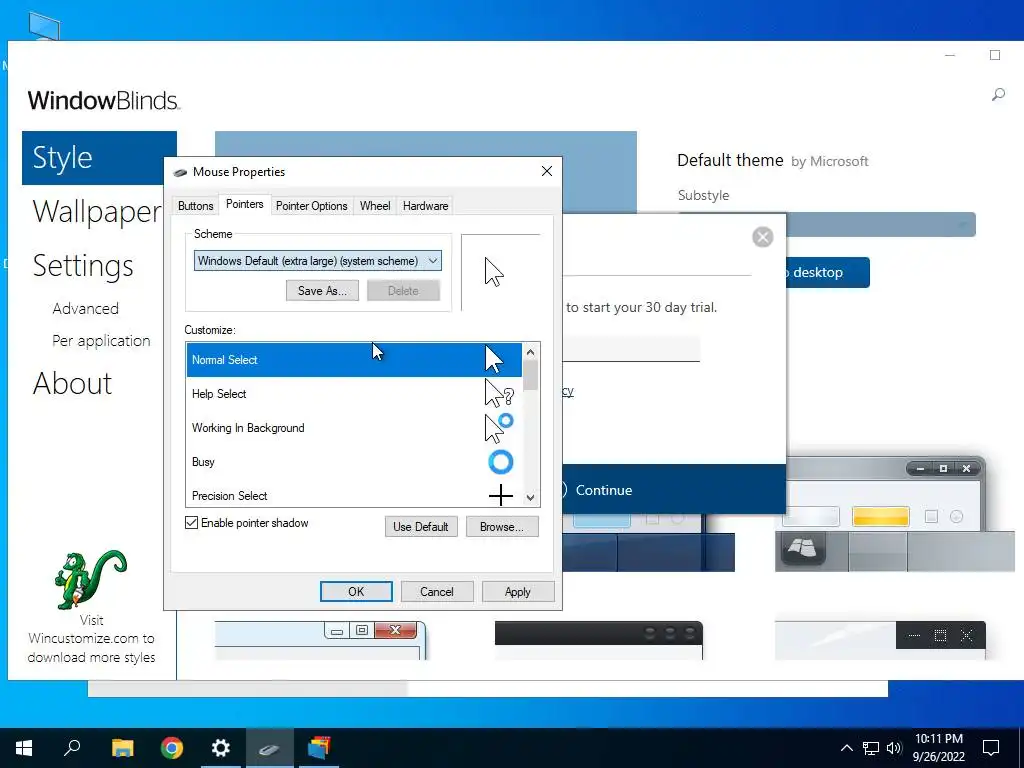Screen dimensions: 1024x768
Task: Select the classic style thumbnail with red close
Action: click(x=321, y=641)
